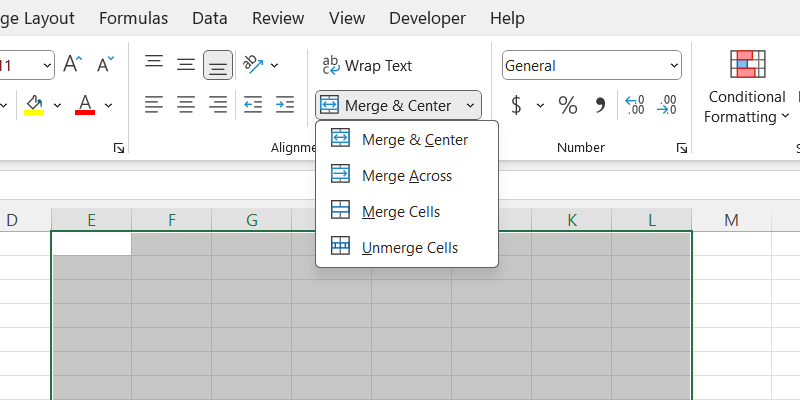The width and height of the screenshot is (800, 400).
Task: Apply the yellow fill color
Action: click(34, 105)
